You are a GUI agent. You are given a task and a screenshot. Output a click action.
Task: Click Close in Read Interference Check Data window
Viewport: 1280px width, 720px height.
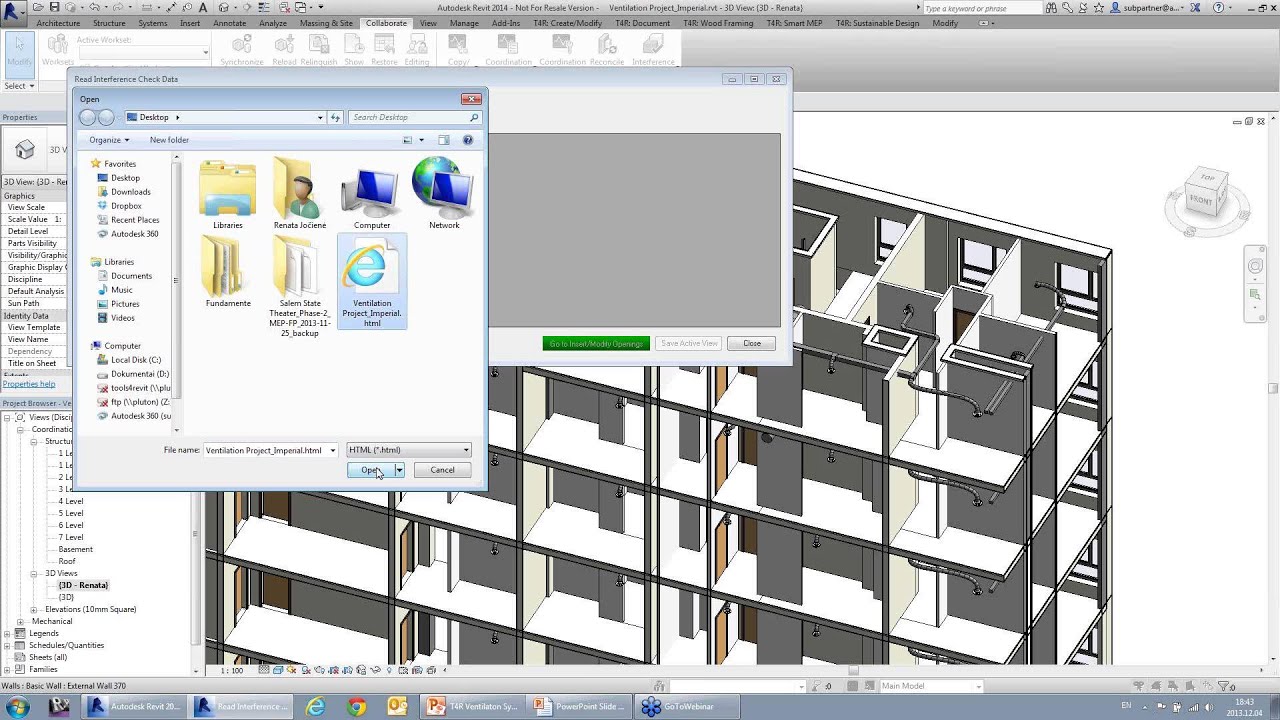(752, 343)
